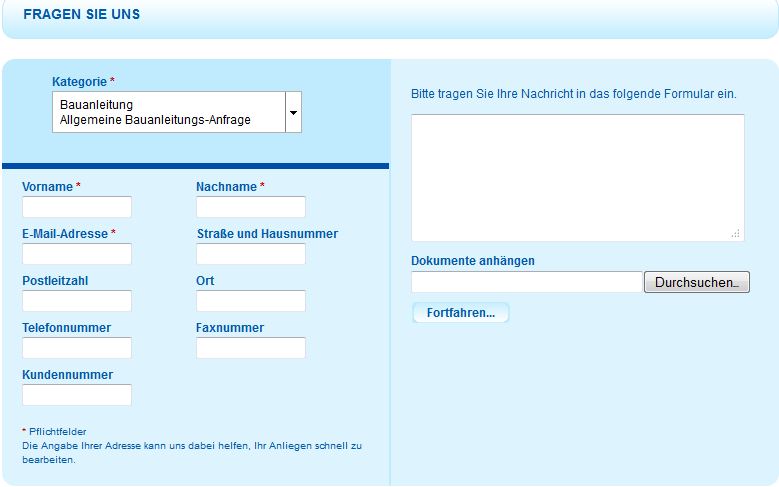Focus the Vorname input field
The width and height of the screenshot is (779, 487).
[77, 207]
